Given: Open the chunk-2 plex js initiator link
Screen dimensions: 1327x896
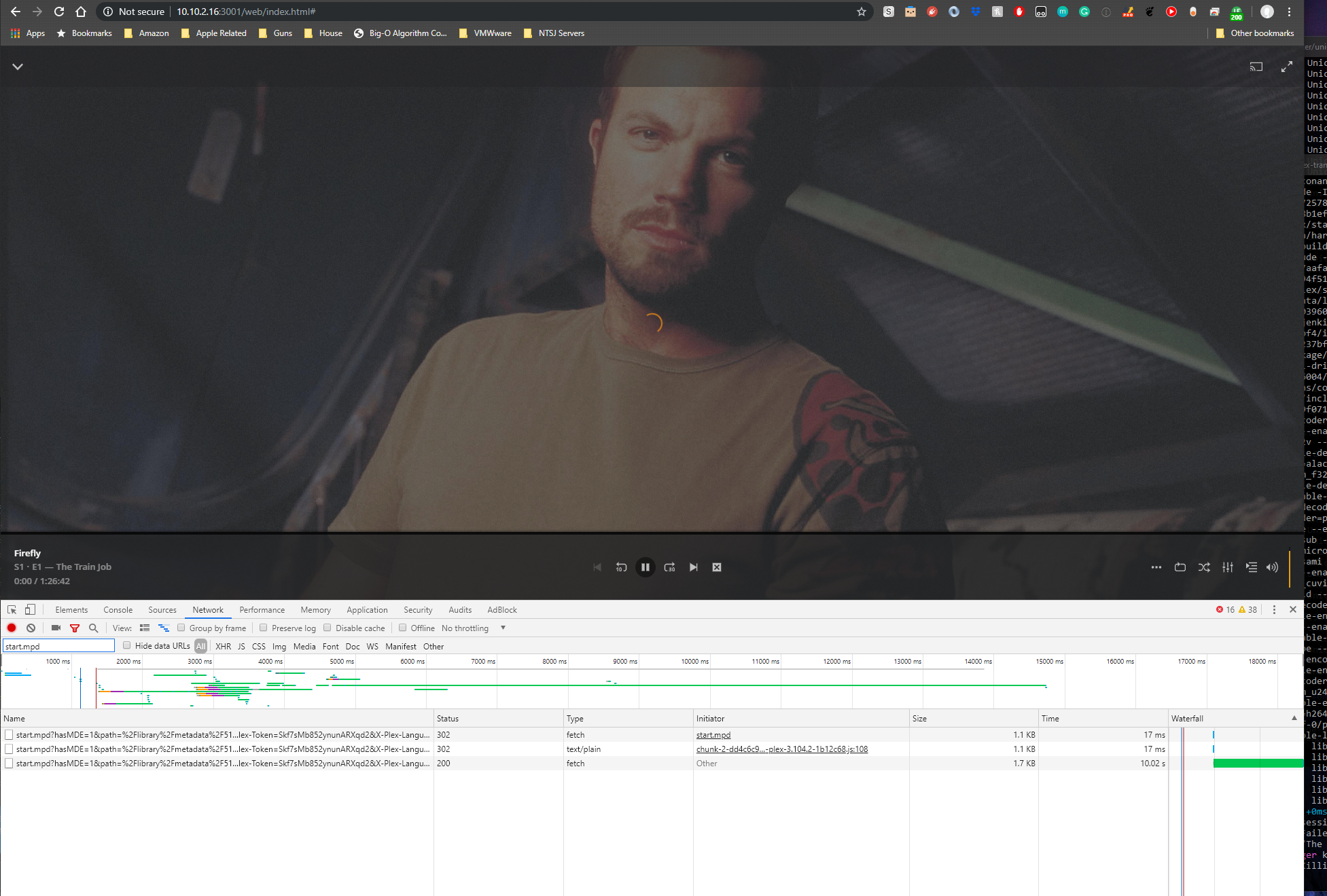Looking at the screenshot, I should (782, 749).
